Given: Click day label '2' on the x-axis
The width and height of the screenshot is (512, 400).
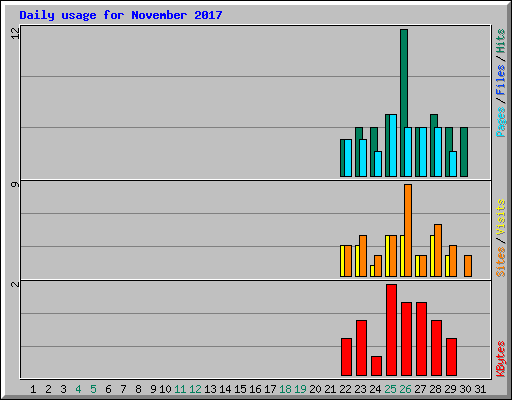Looking at the screenshot, I should tap(48, 389).
